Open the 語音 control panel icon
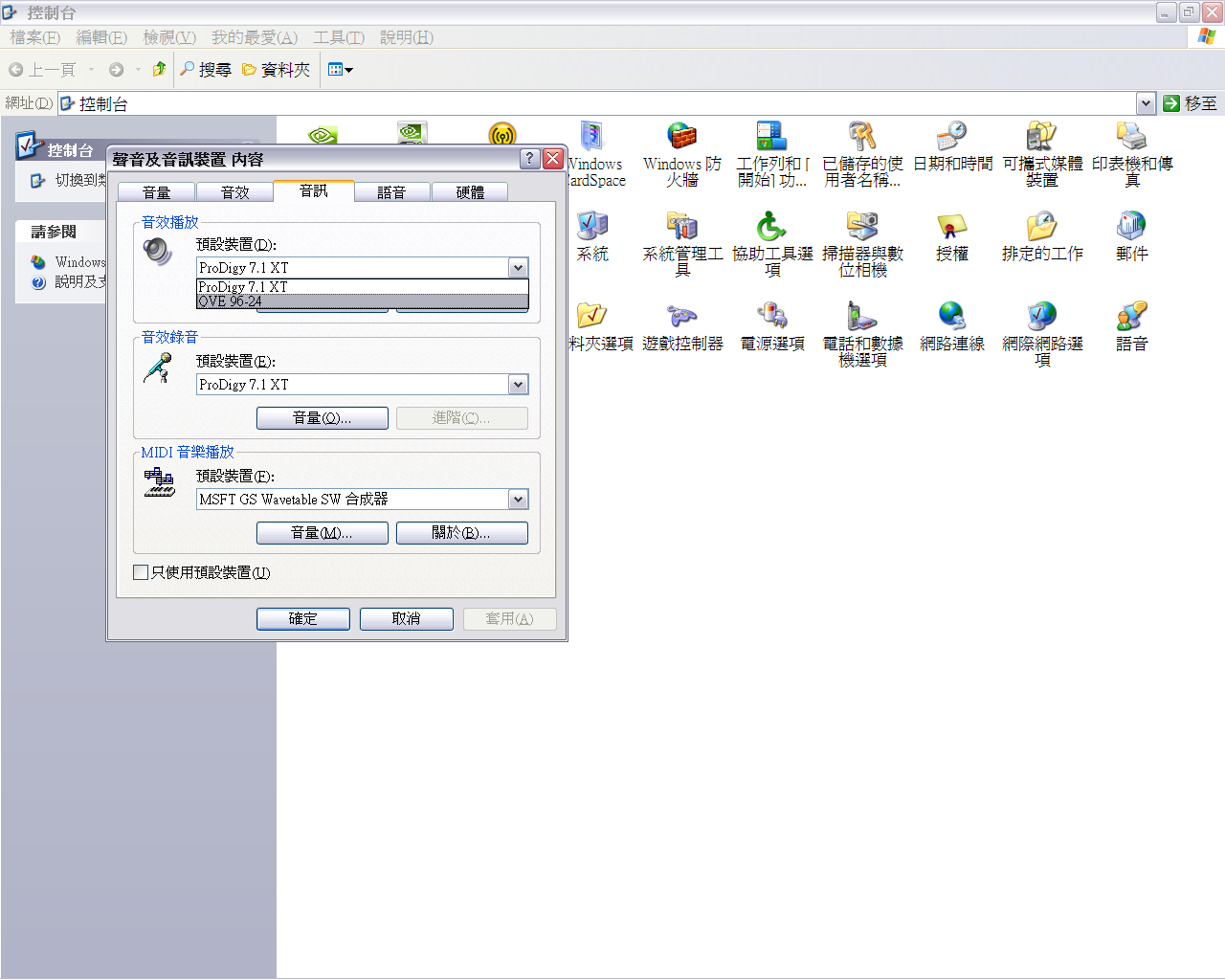The height and width of the screenshot is (980, 1225). click(x=1132, y=326)
